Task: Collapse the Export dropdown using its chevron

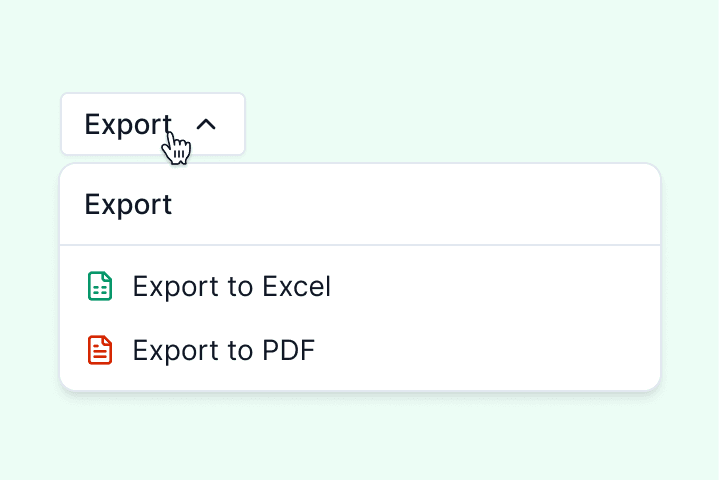Action: pyautogui.click(x=206, y=124)
